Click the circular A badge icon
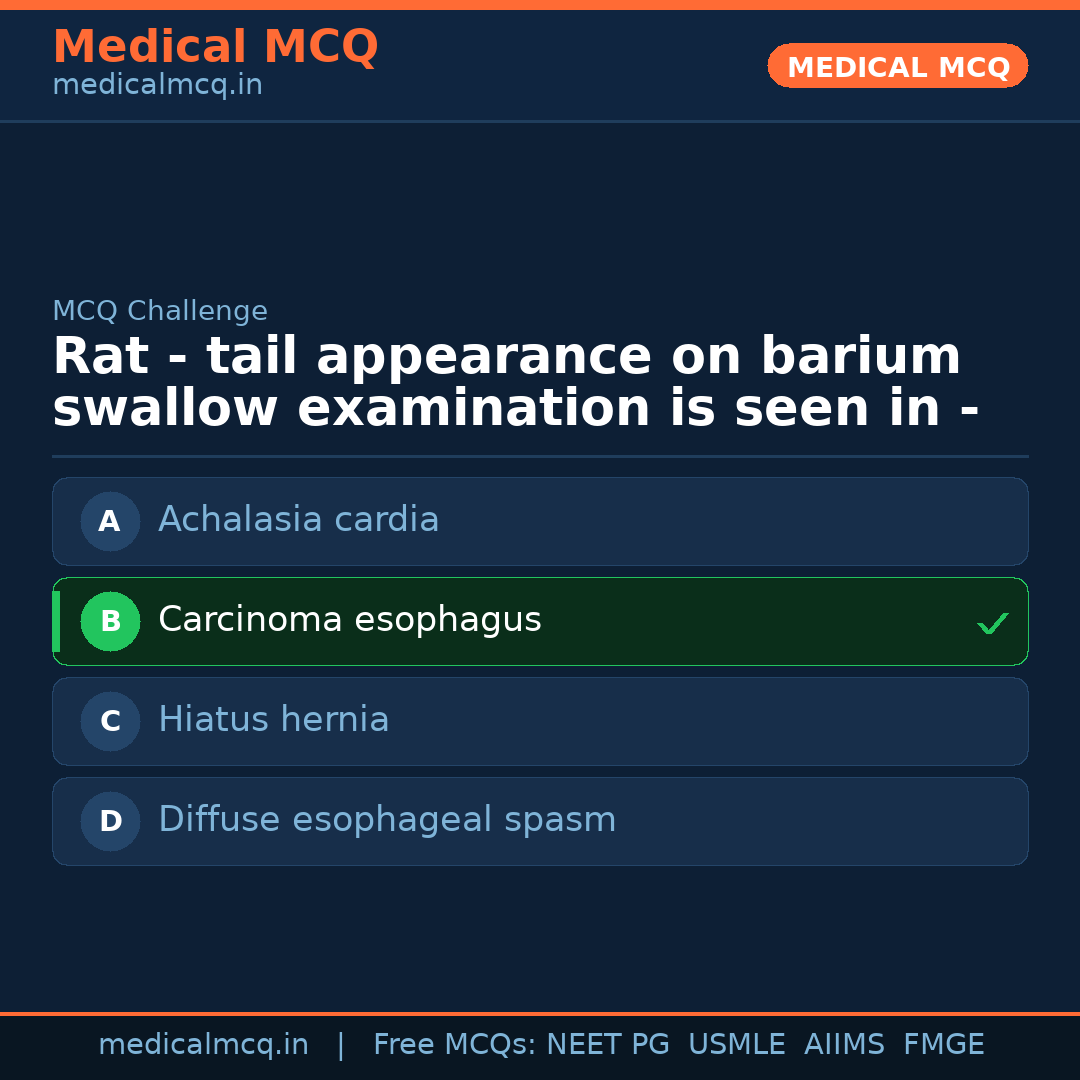Screen dimensions: 1080x1080 (x=110, y=521)
